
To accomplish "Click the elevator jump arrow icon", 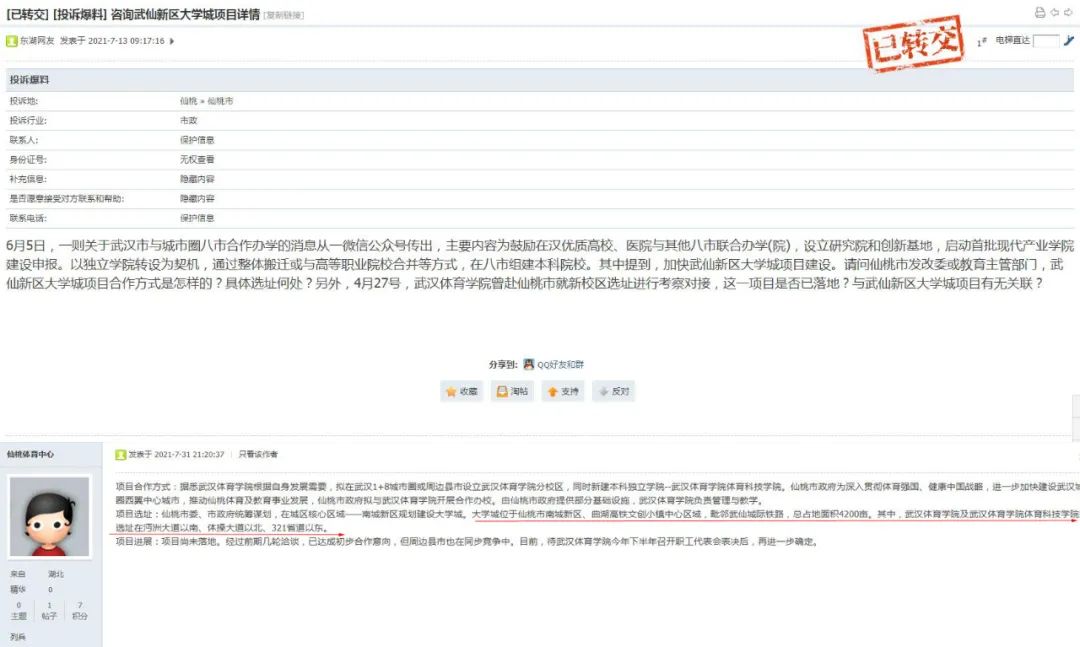I will 1069,41.
